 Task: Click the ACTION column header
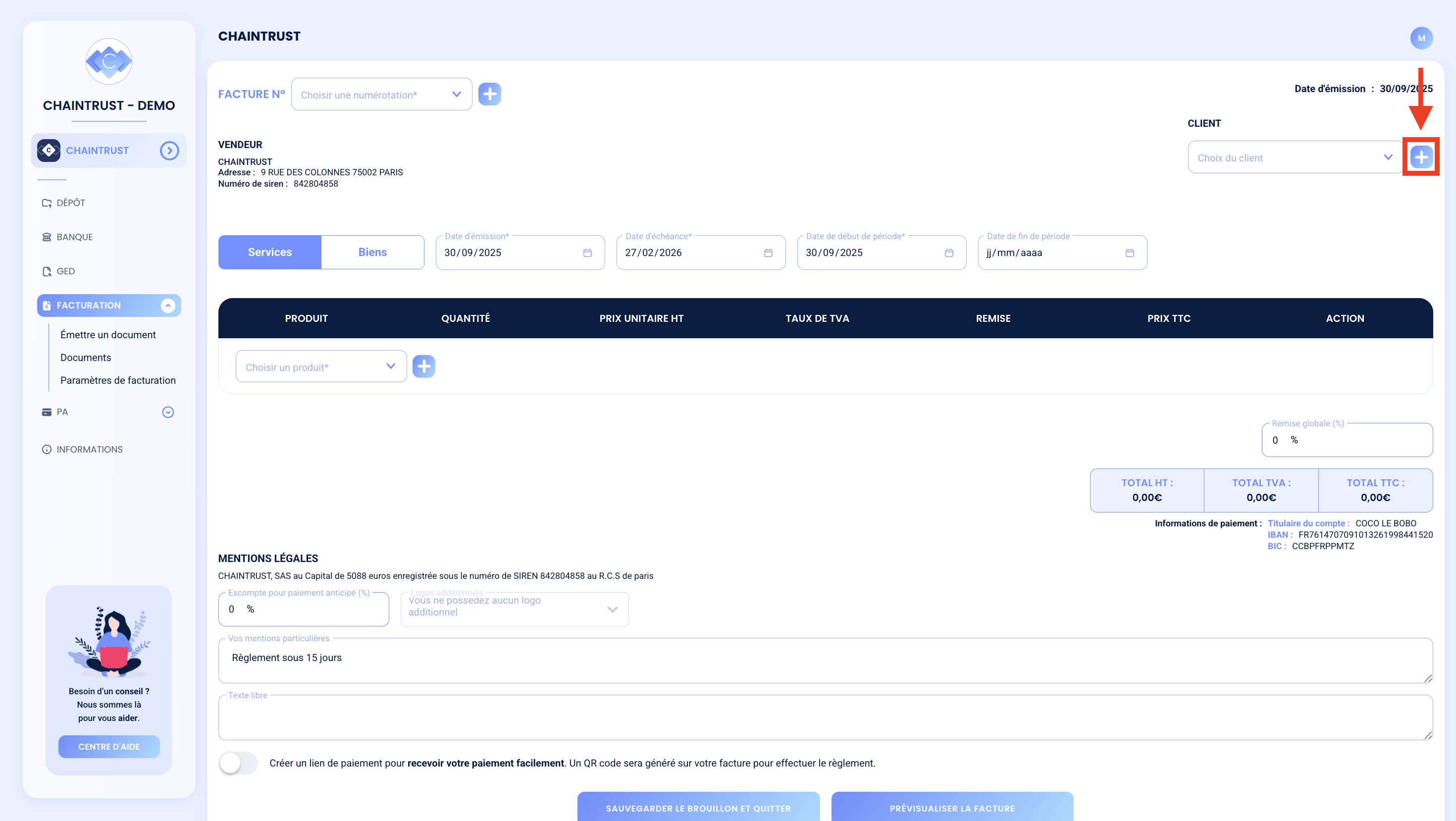point(1345,318)
